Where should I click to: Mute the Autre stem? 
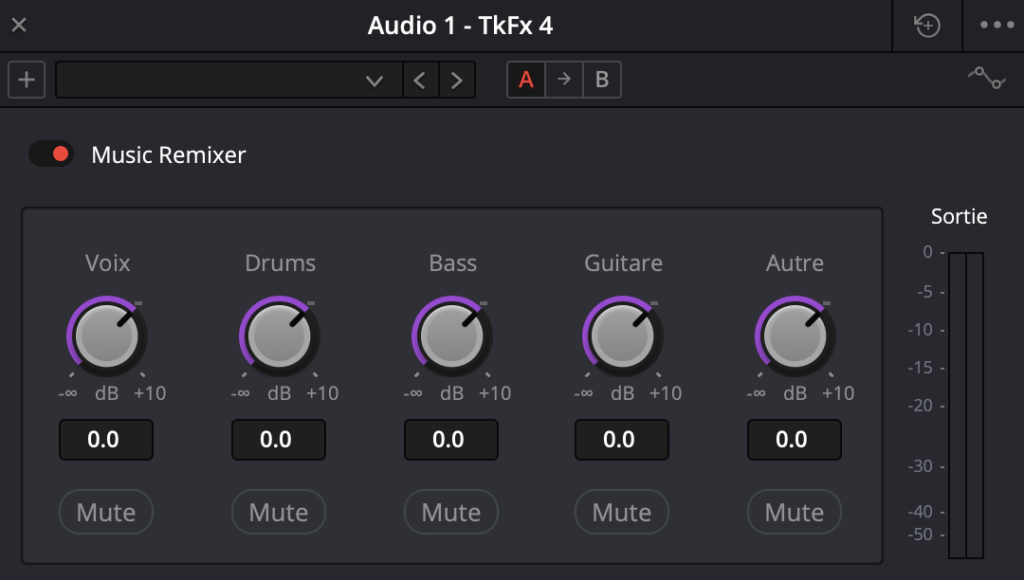tap(794, 512)
